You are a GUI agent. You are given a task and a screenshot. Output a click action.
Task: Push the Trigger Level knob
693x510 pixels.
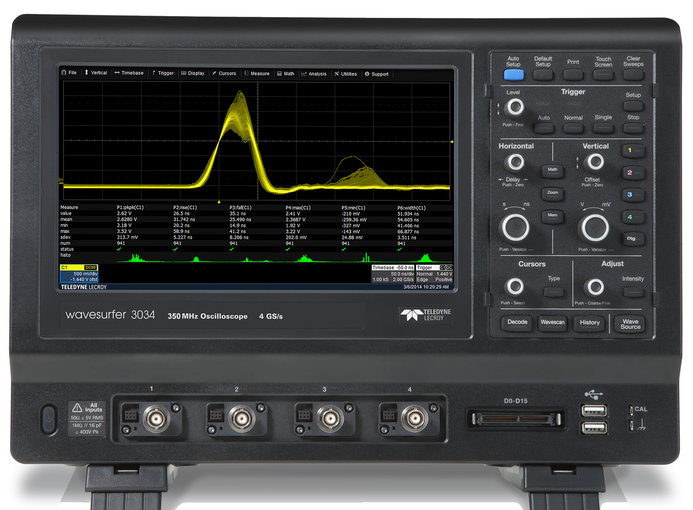[514, 107]
